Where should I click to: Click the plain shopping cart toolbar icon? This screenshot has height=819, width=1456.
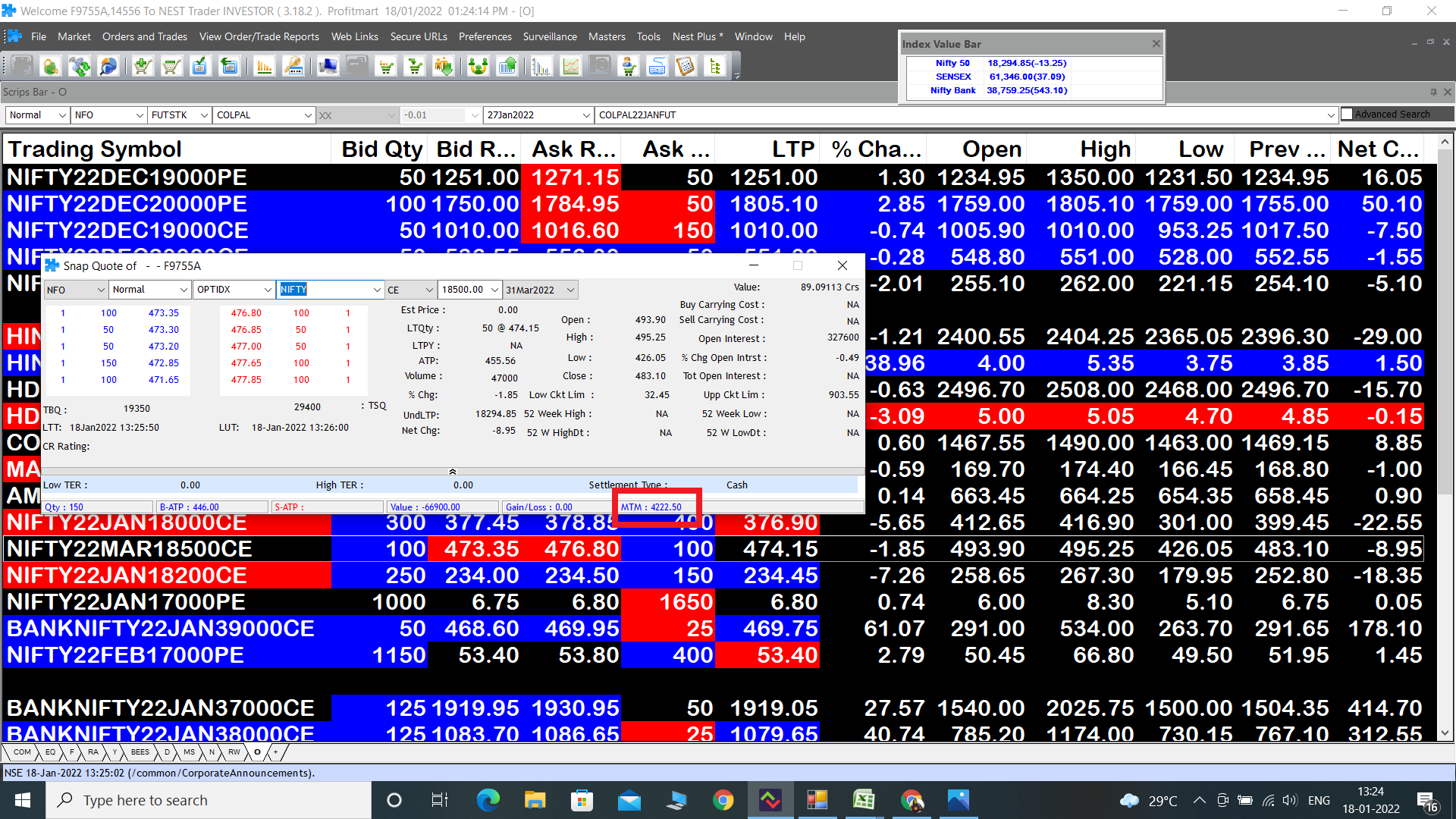[x=171, y=67]
